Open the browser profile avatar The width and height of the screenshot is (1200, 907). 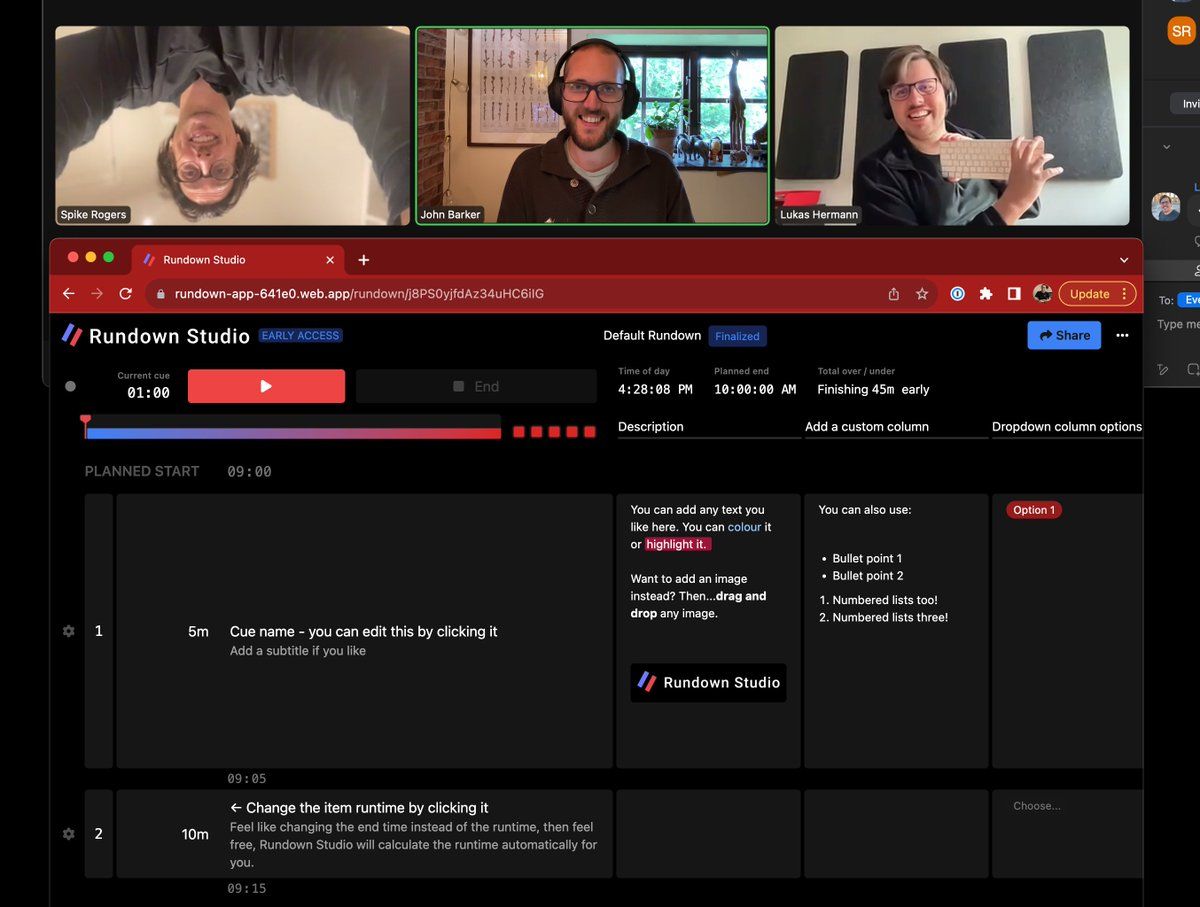pyautogui.click(x=1043, y=294)
